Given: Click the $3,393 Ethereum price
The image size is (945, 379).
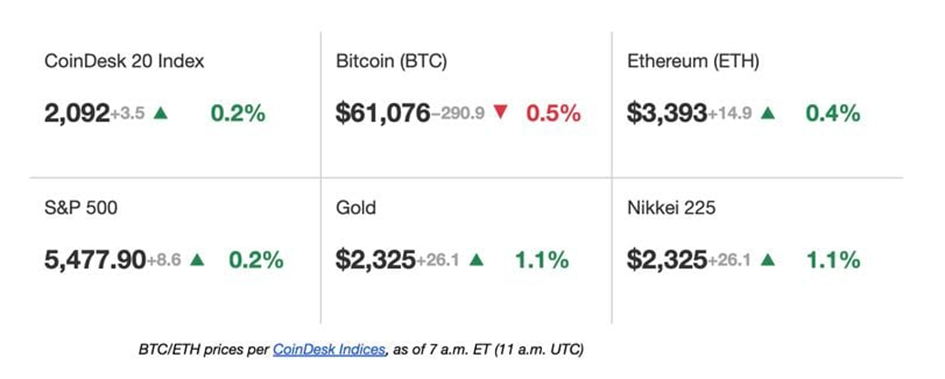Looking at the screenshot, I should pyautogui.click(x=667, y=113).
